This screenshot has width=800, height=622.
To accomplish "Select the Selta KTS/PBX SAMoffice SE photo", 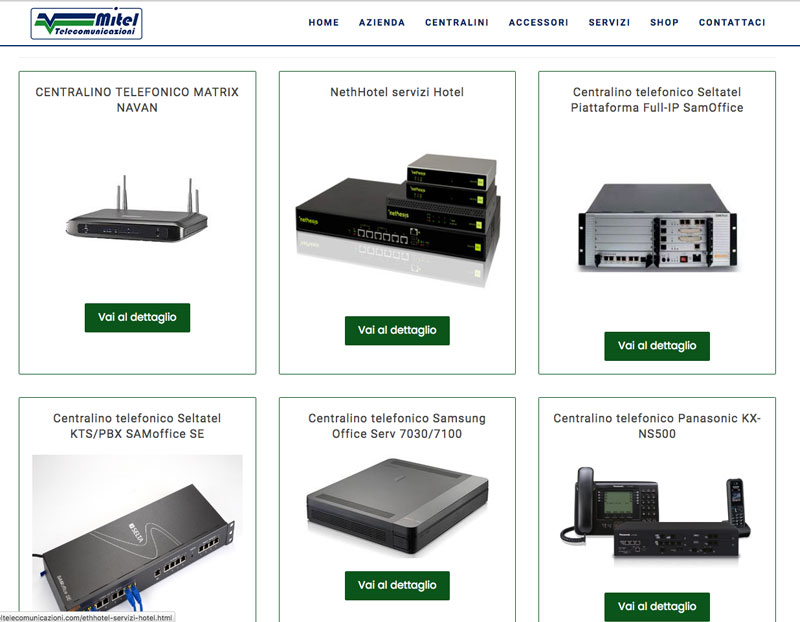I will point(137,533).
